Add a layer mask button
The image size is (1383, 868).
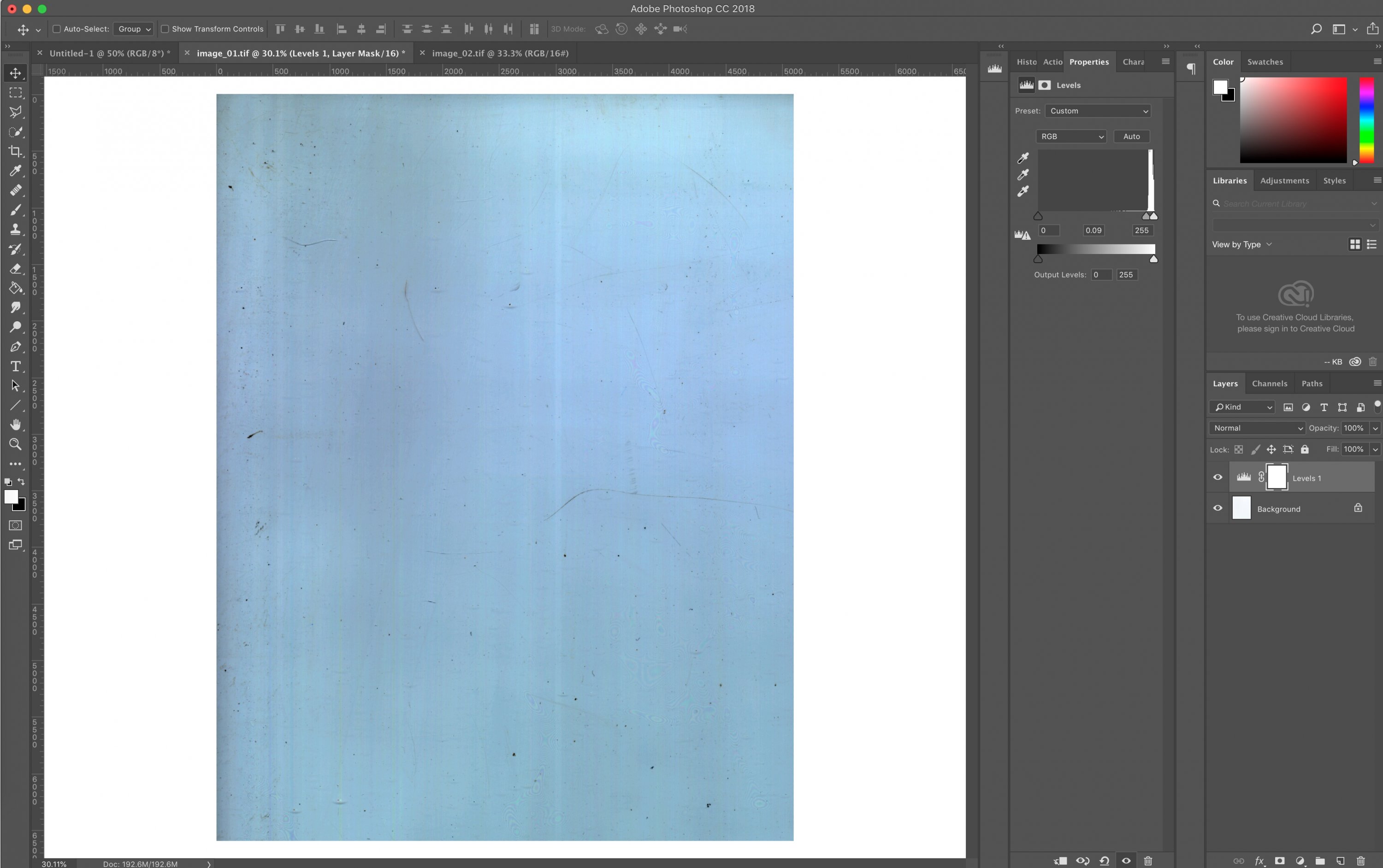pos(1280,861)
